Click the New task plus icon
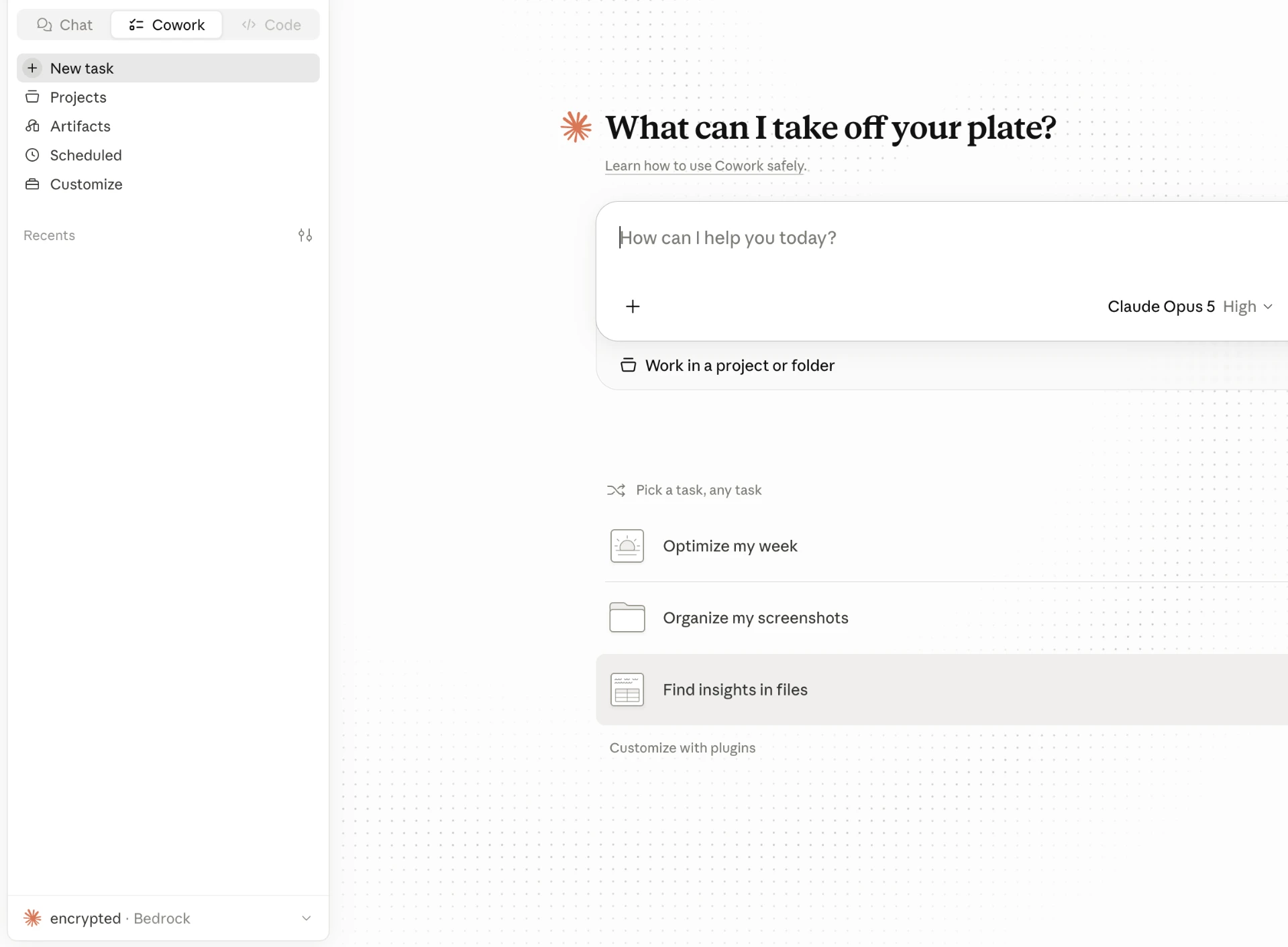The image size is (1288, 947). click(32, 68)
